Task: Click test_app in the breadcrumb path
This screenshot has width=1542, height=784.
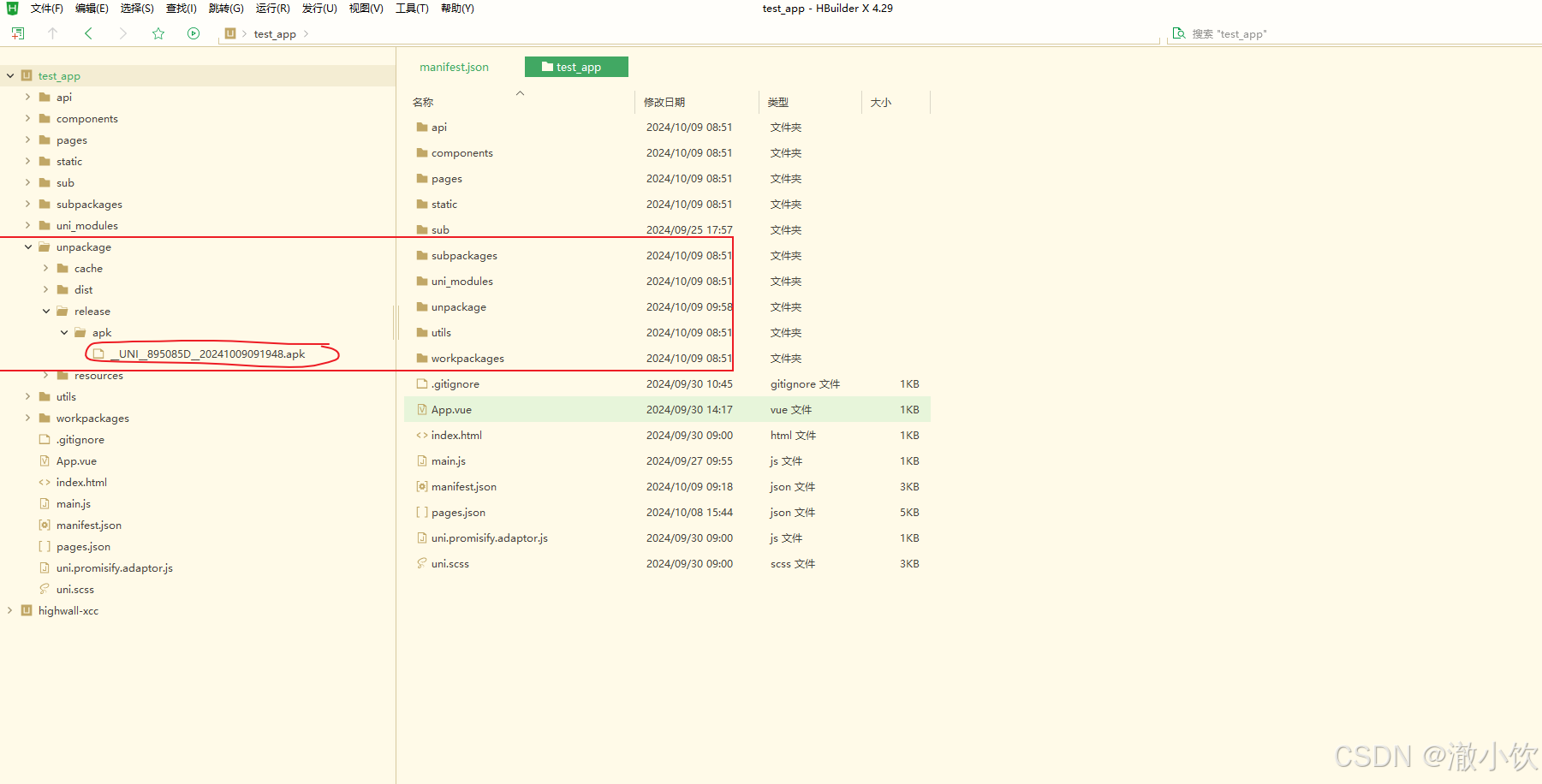Action: coord(275,33)
